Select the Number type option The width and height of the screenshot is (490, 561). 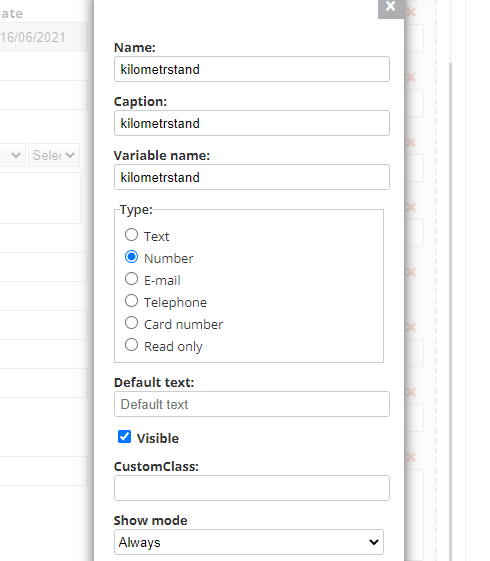point(131,257)
